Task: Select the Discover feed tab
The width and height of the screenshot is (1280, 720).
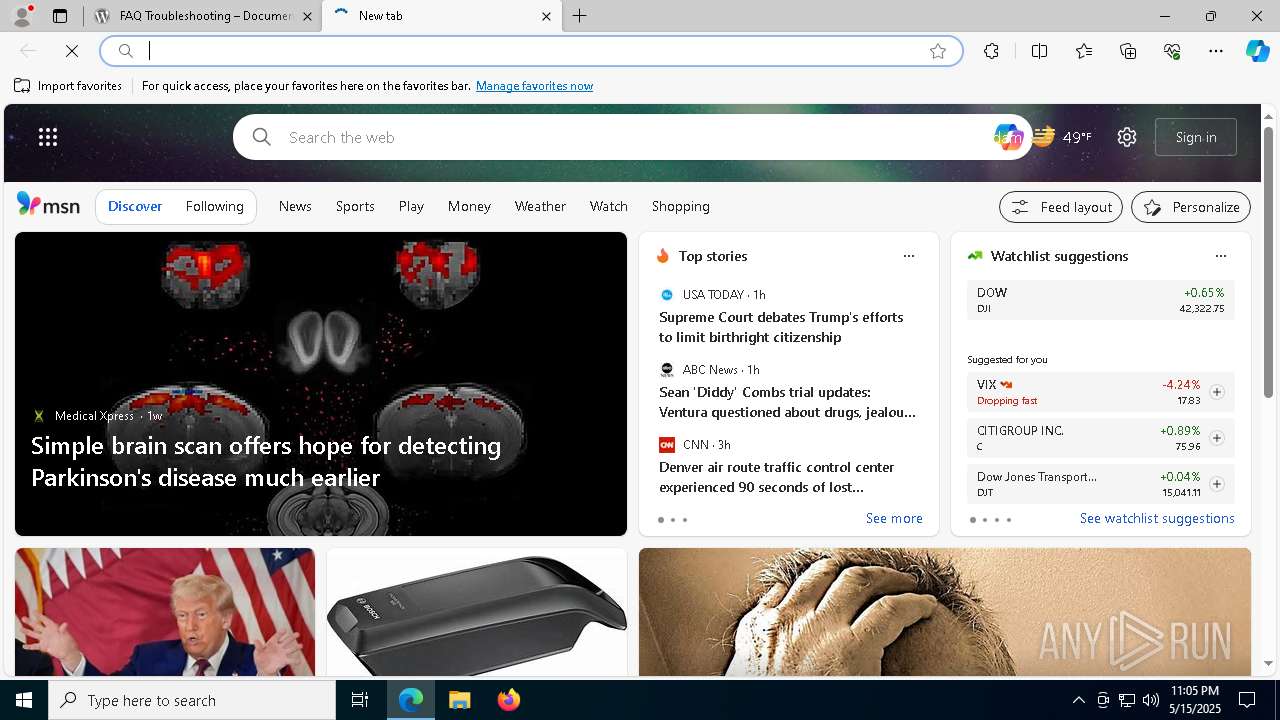Action: tap(135, 206)
